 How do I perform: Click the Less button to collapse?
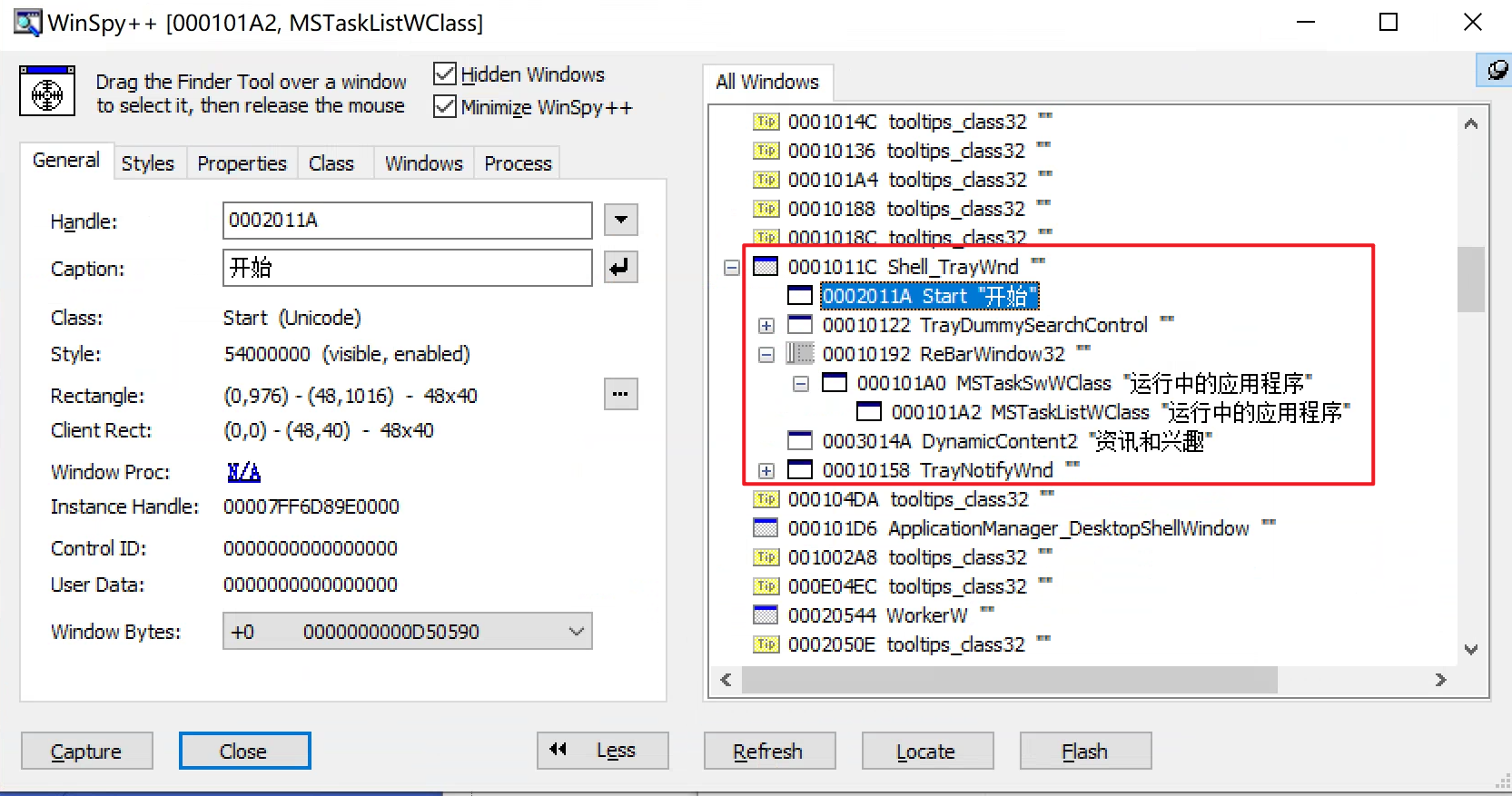[603, 751]
